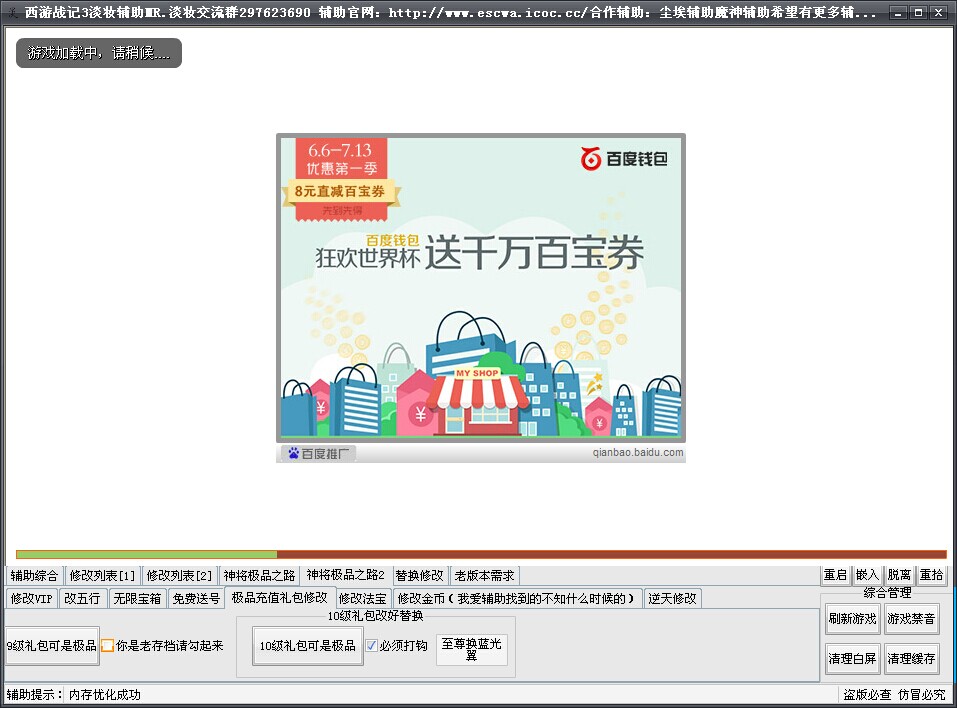
Task: Click the MY SHOP storefront in ad
Action: click(x=477, y=400)
